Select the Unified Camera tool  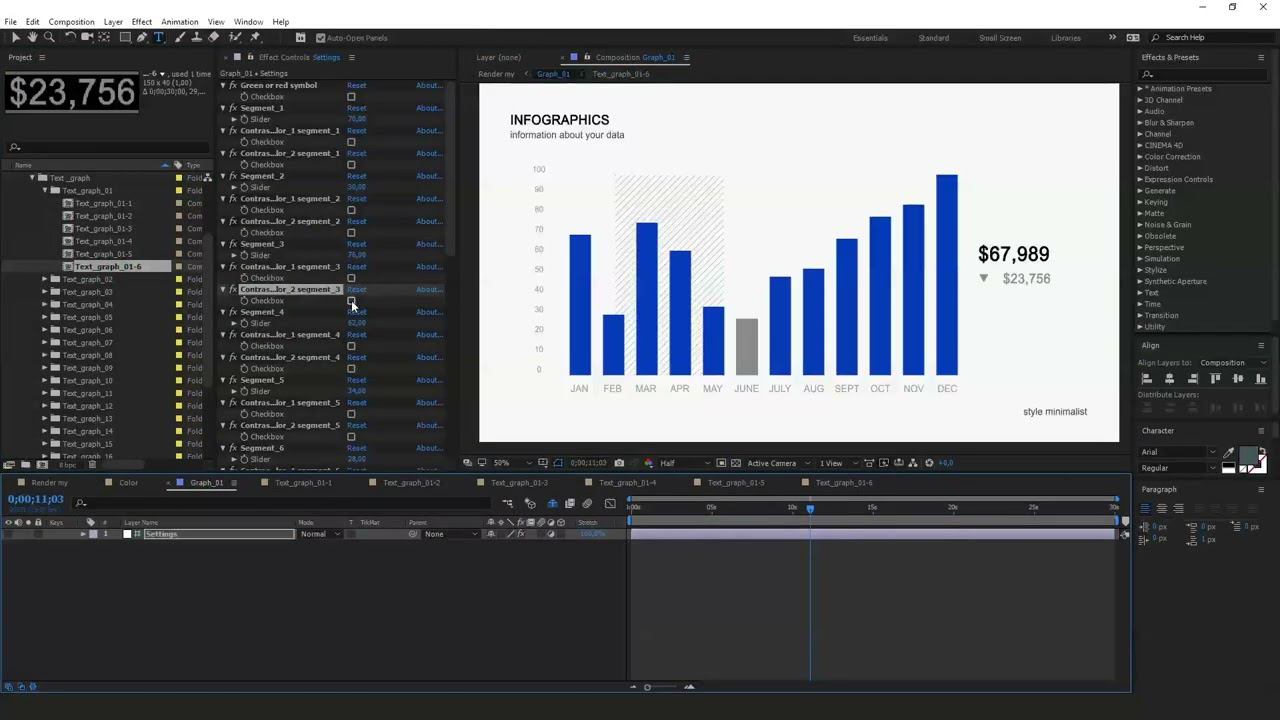tap(87, 38)
